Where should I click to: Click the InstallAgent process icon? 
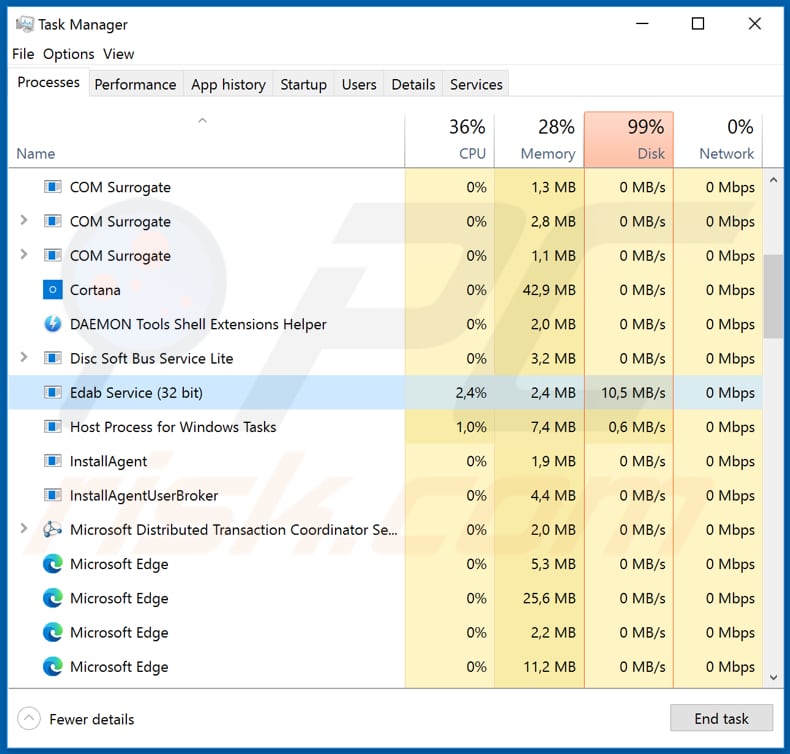point(52,461)
